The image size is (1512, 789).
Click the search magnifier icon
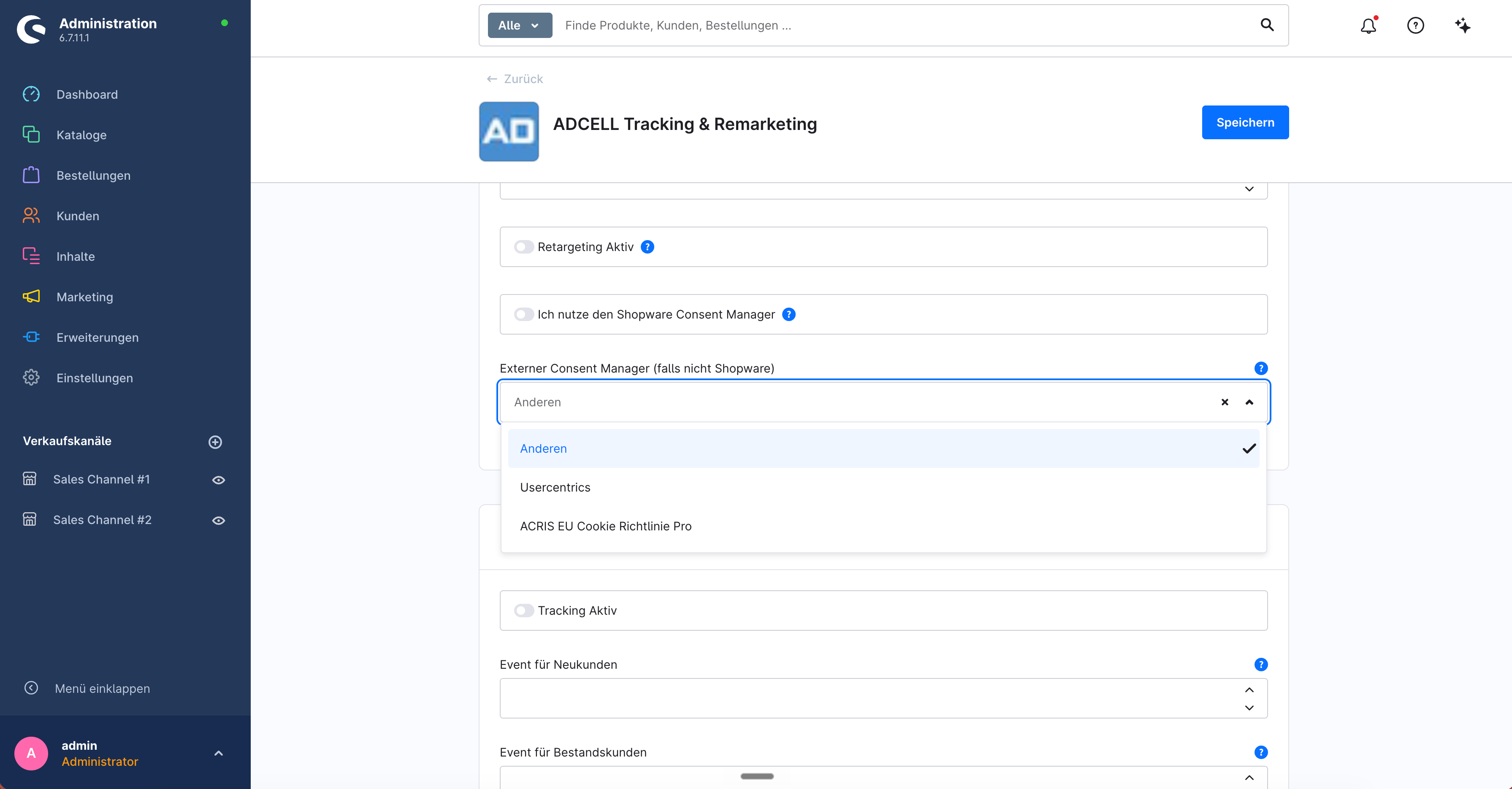pyautogui.click(x=1267, y=25)
